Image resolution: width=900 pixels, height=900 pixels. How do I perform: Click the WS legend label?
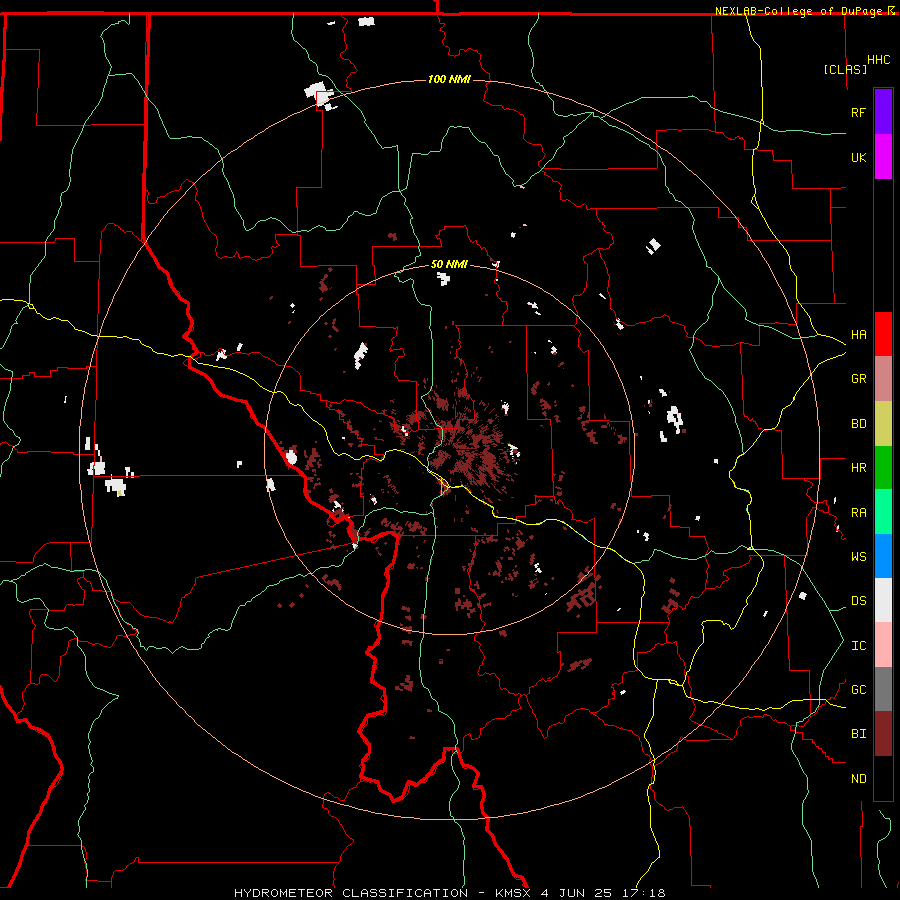(858, 557)
